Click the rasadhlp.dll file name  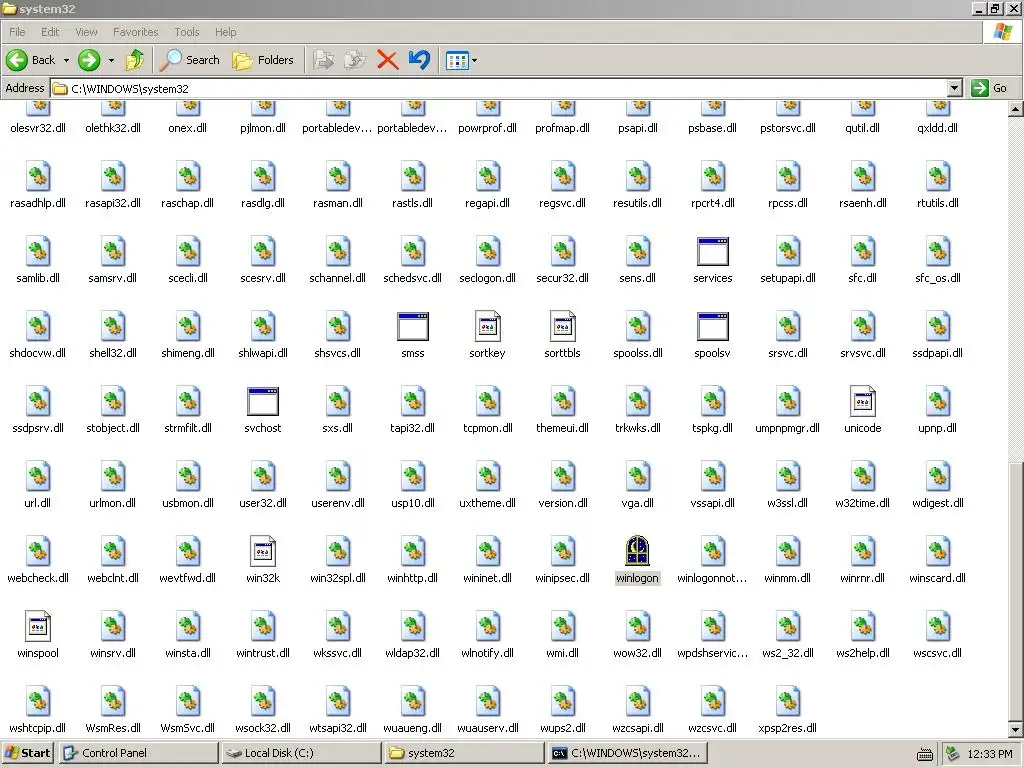[38, 203]
